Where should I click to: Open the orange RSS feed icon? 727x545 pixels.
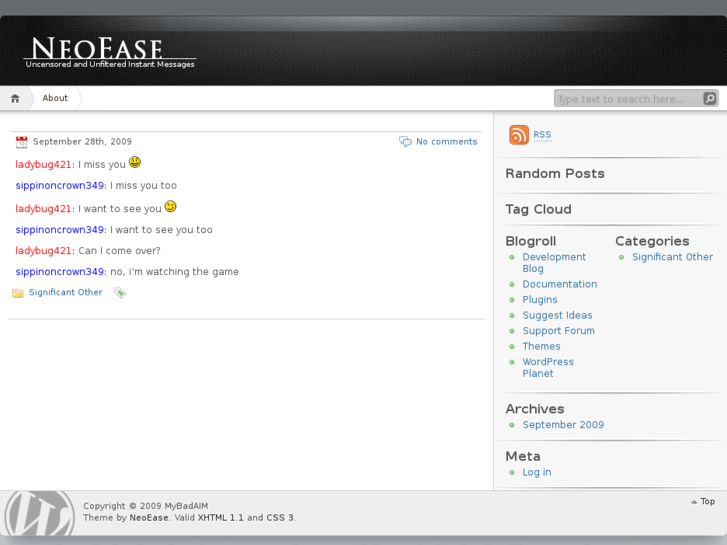(x=518, y=135)
